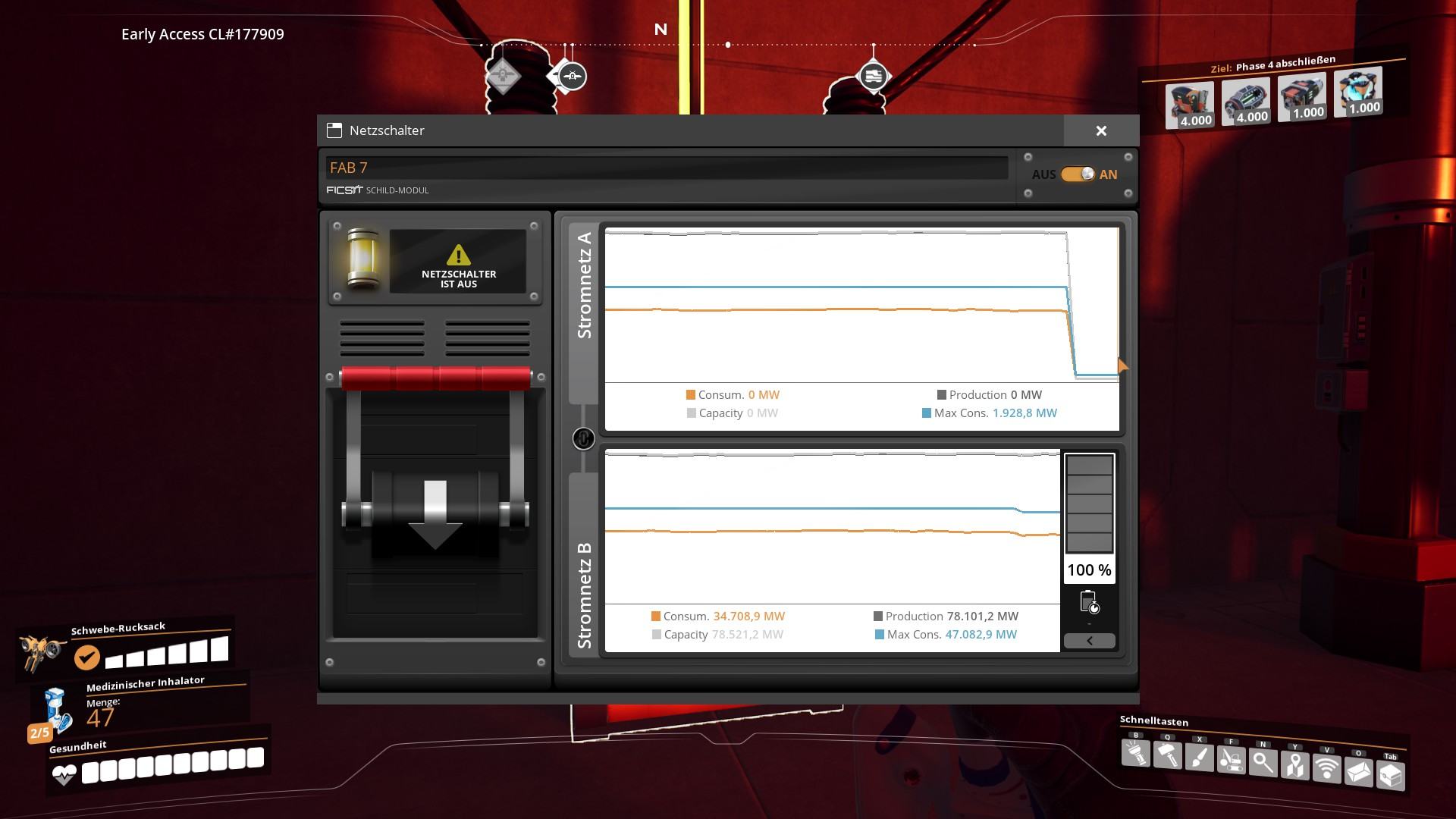The width and height of the screenshot is (1456, 819).
Task: Click the health heart icon
Action: click(64, 775)
